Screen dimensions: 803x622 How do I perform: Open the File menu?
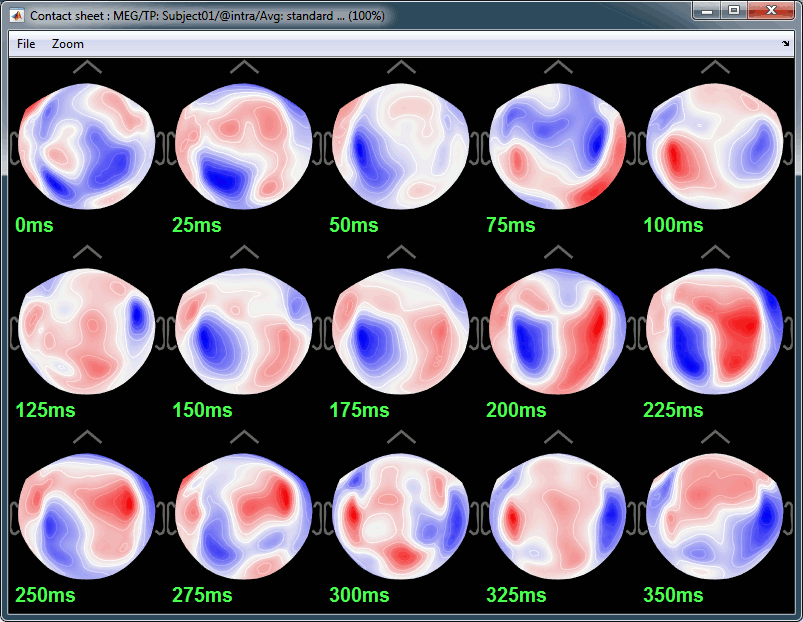click(x=26, y=44)
